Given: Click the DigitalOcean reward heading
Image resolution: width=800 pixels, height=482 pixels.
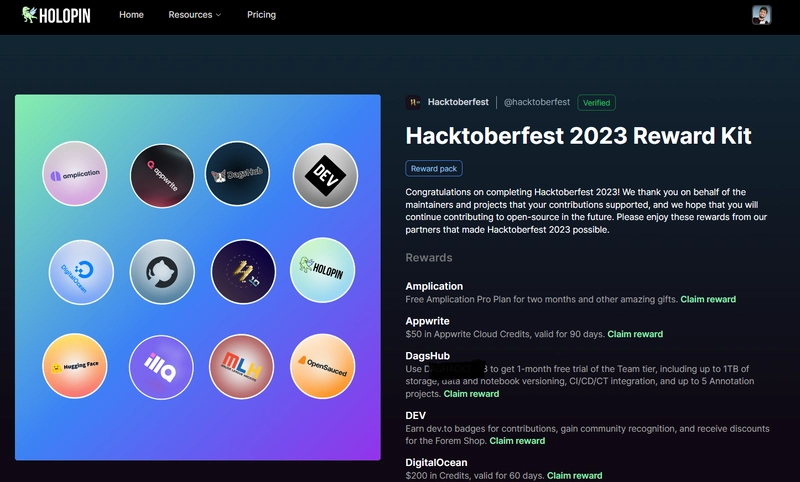Looking at the screenshot, I should click(x=436, y=463).
